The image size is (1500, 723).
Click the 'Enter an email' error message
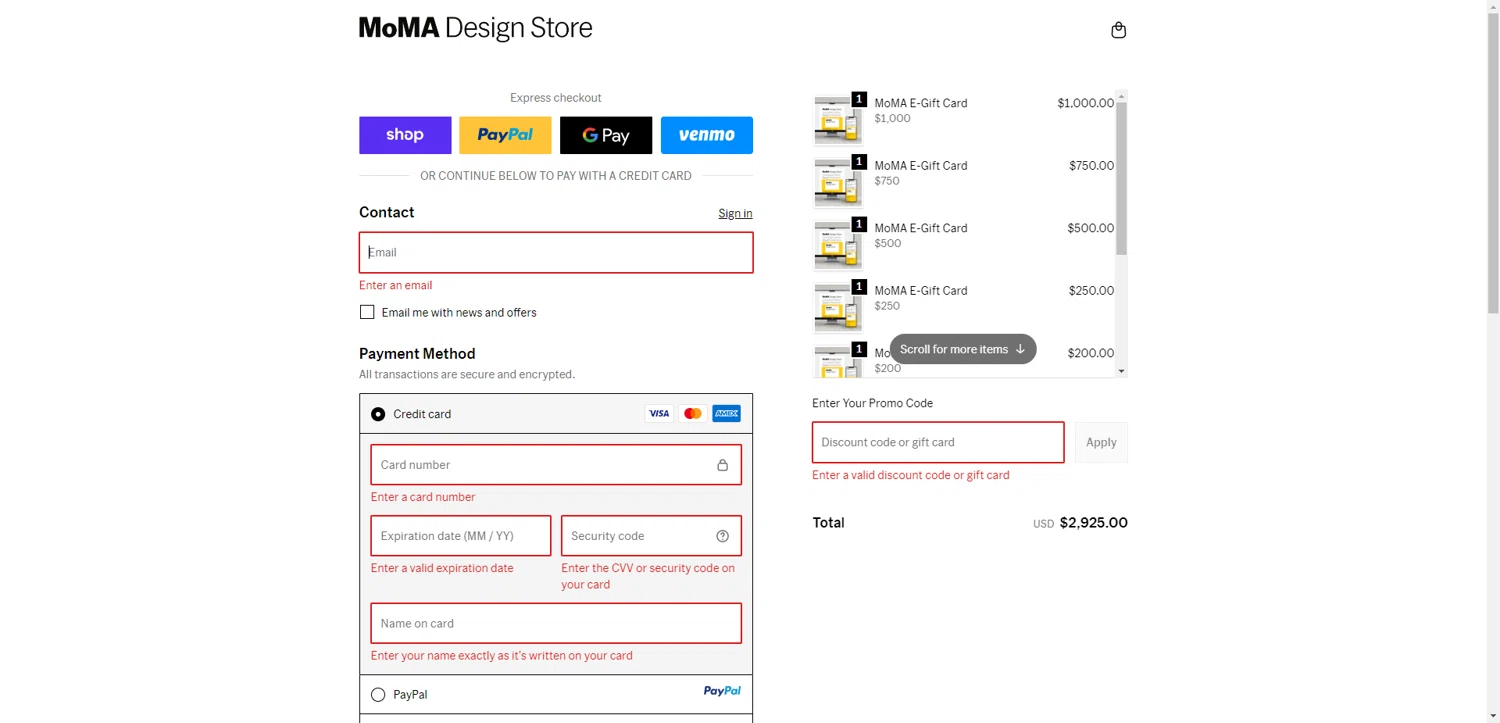click(396, 285)
